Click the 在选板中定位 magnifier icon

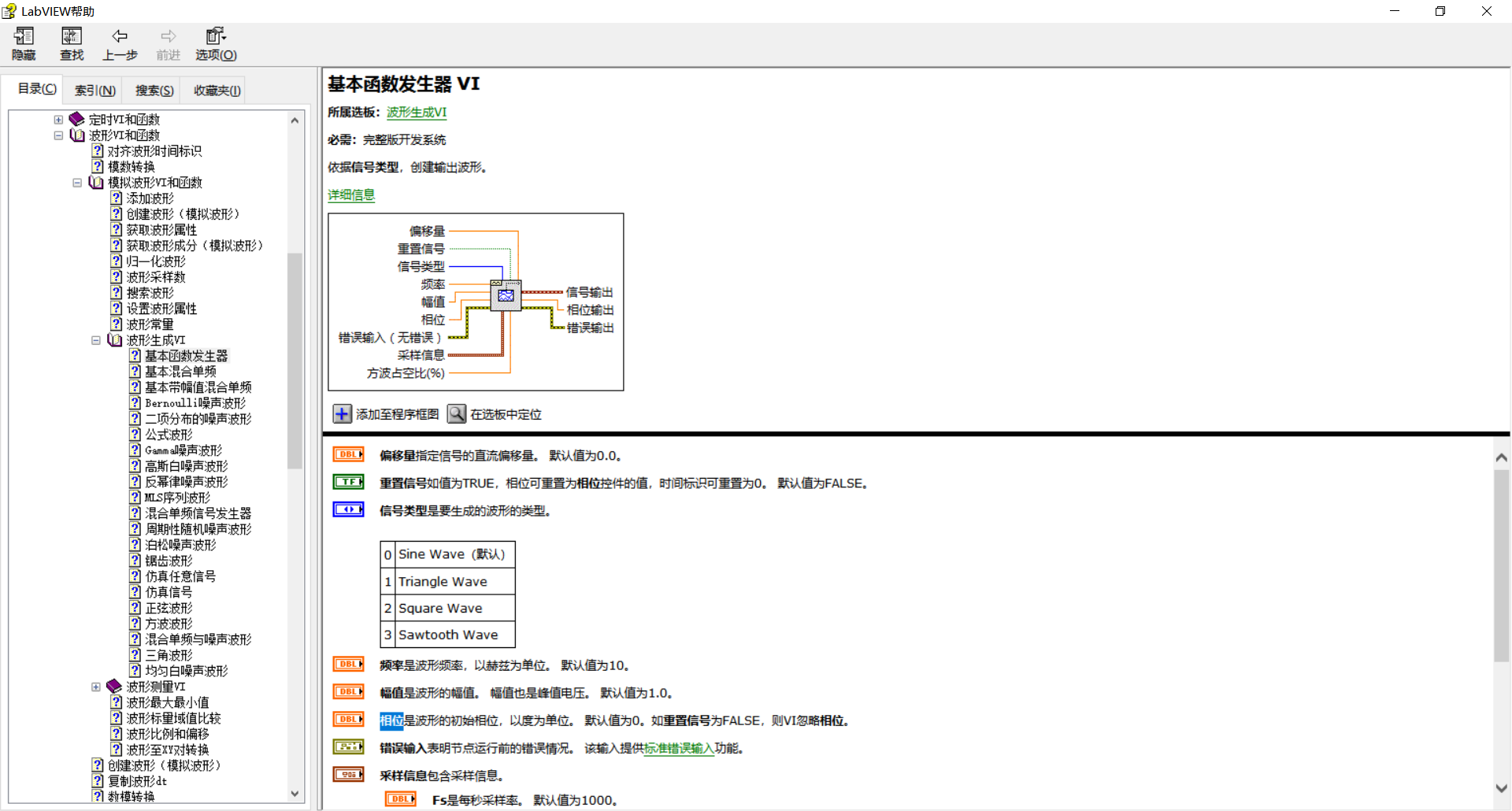[x=457, y=414]
